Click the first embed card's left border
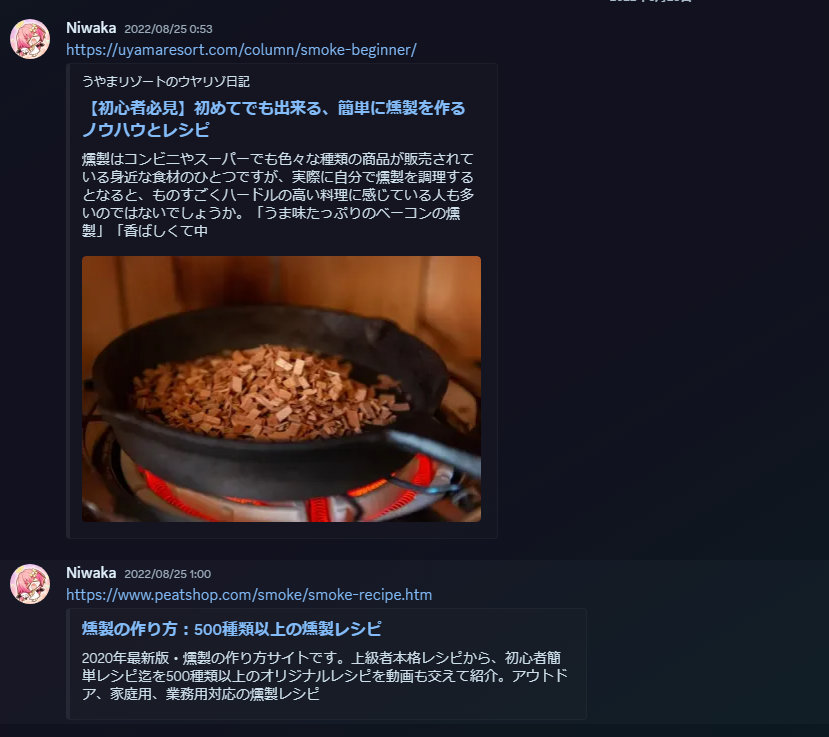This screenshot has width=829, height=737. [67, 301]
